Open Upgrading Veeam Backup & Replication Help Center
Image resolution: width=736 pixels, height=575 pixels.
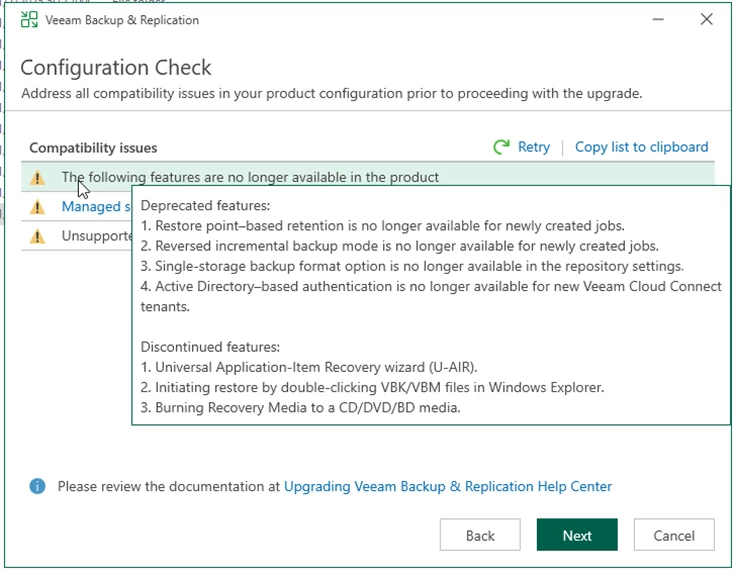pos(448,486)
